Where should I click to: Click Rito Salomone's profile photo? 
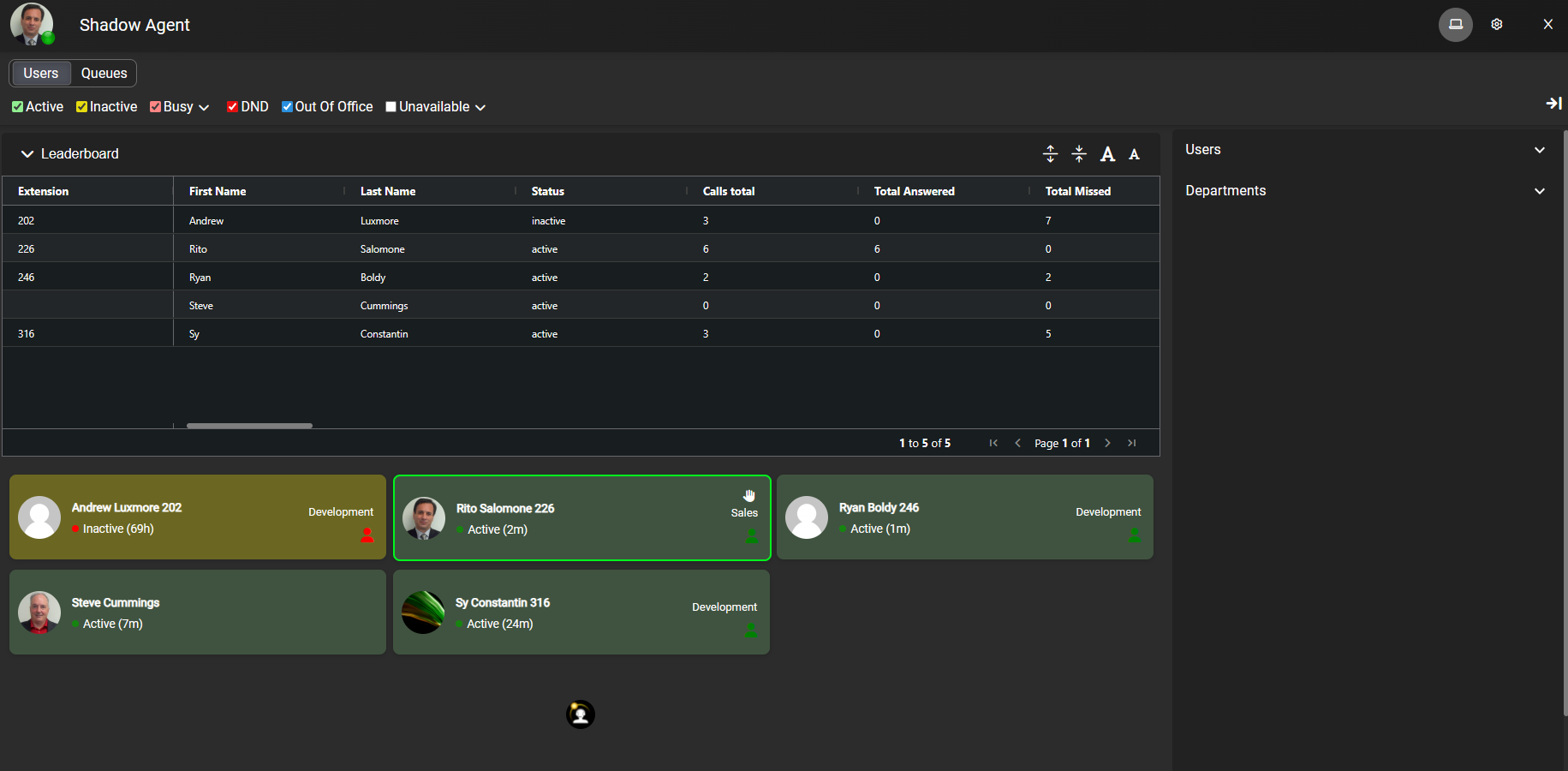(x=424, y=518)
